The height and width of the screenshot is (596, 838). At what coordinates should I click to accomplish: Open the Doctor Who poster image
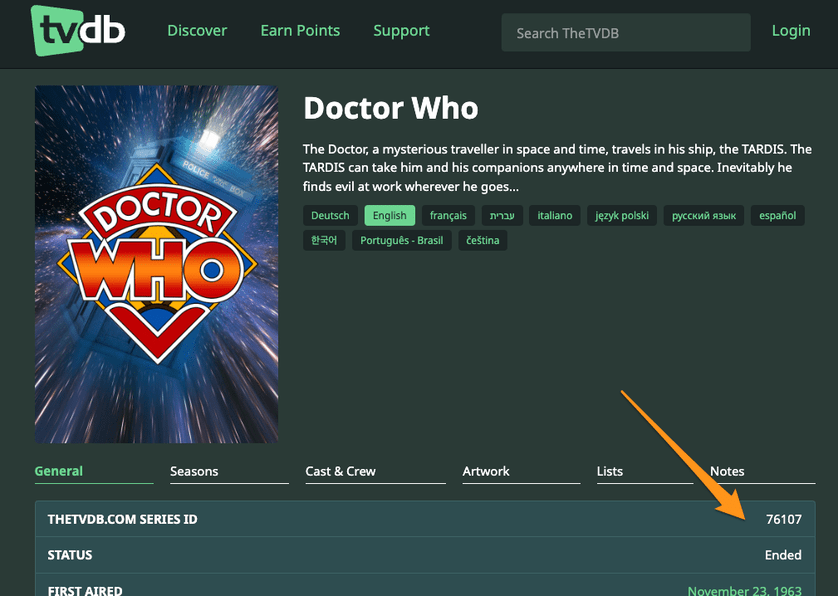pyautogui.click(x=157, y=264)
